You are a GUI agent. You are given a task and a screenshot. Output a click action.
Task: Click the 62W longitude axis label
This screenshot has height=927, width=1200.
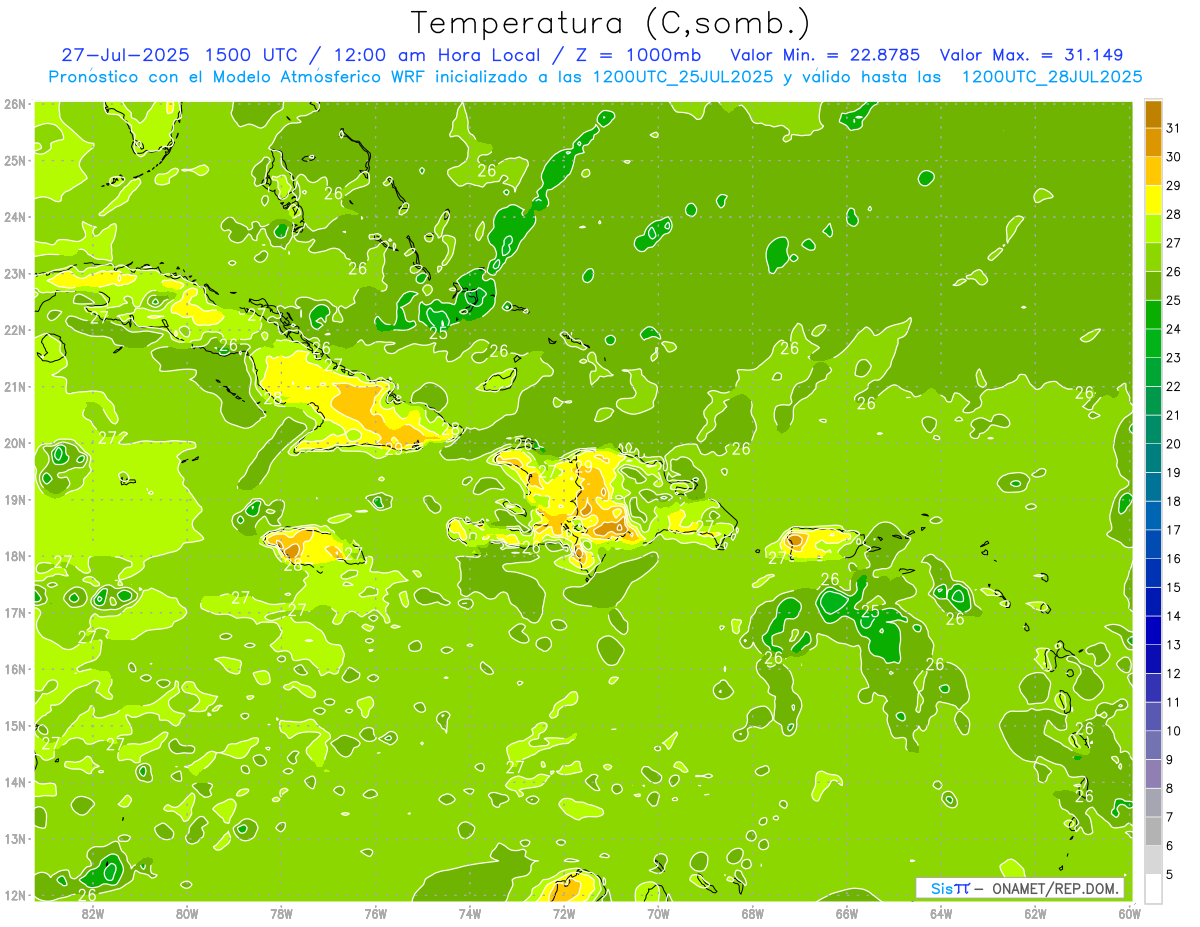1035,914
